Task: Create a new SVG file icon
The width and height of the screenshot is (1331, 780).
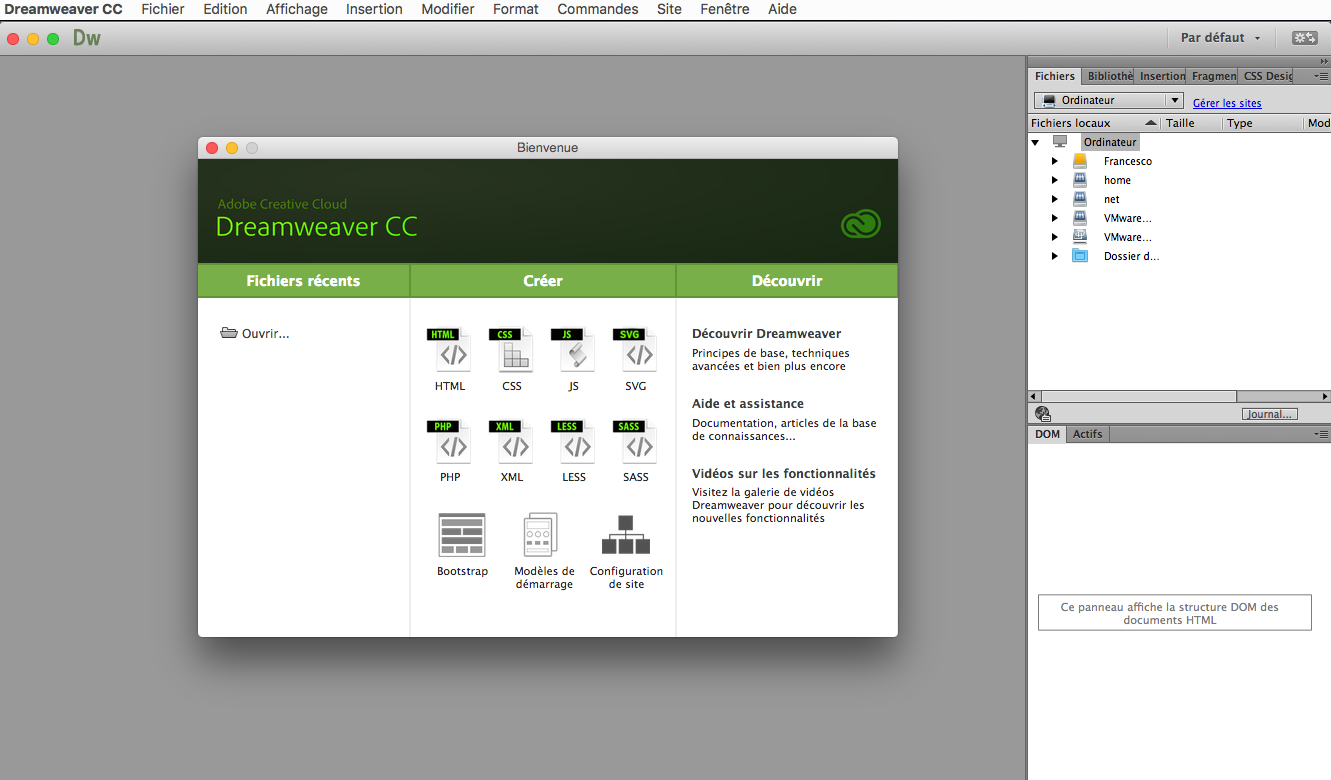Action: [635, 350]
